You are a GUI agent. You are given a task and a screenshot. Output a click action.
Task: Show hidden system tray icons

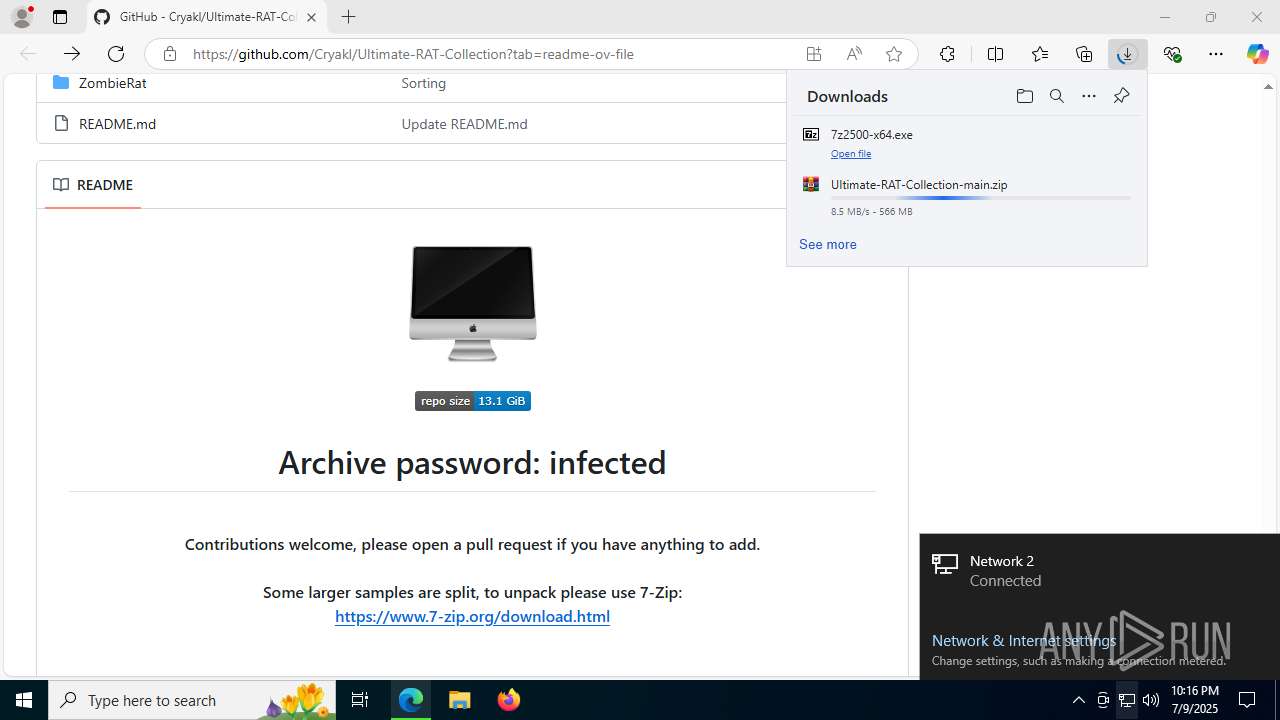(x=1078, y=700)
